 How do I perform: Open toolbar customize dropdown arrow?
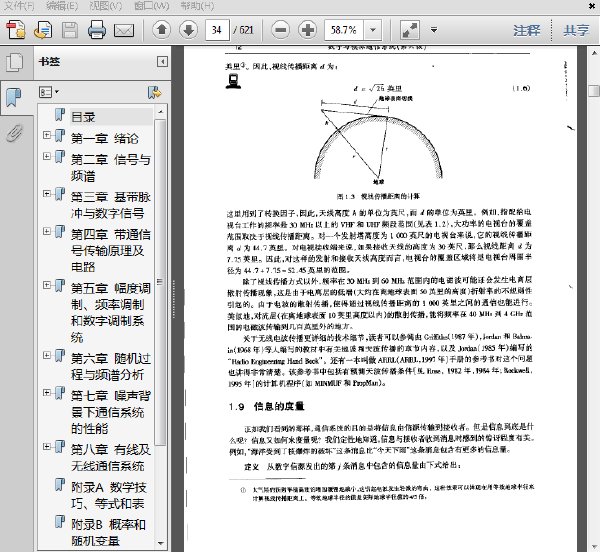pos(434,30)
